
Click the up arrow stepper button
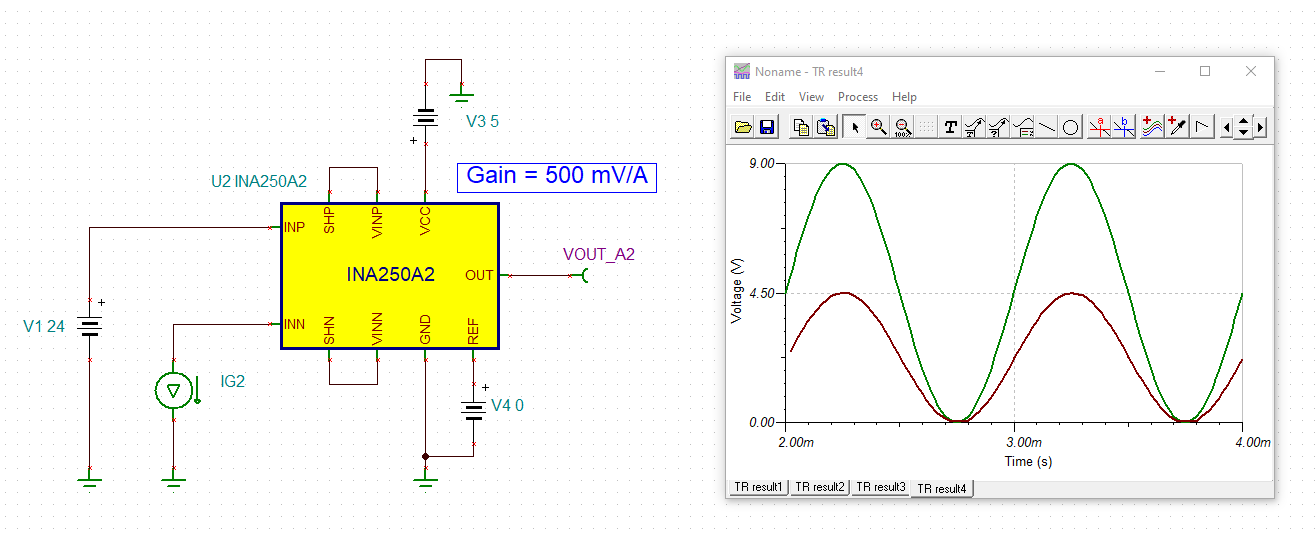(x=1243, y=122)
